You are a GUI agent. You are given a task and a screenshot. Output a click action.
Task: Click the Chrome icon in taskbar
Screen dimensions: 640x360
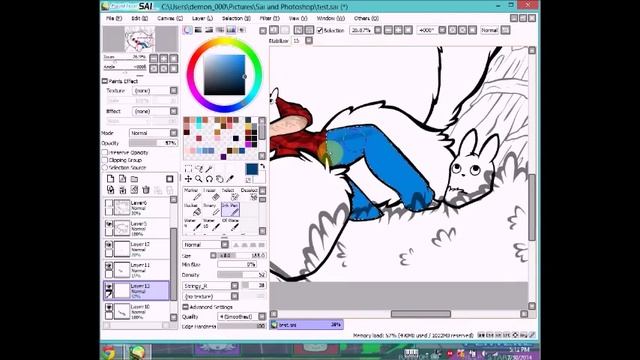coord(109,352)
